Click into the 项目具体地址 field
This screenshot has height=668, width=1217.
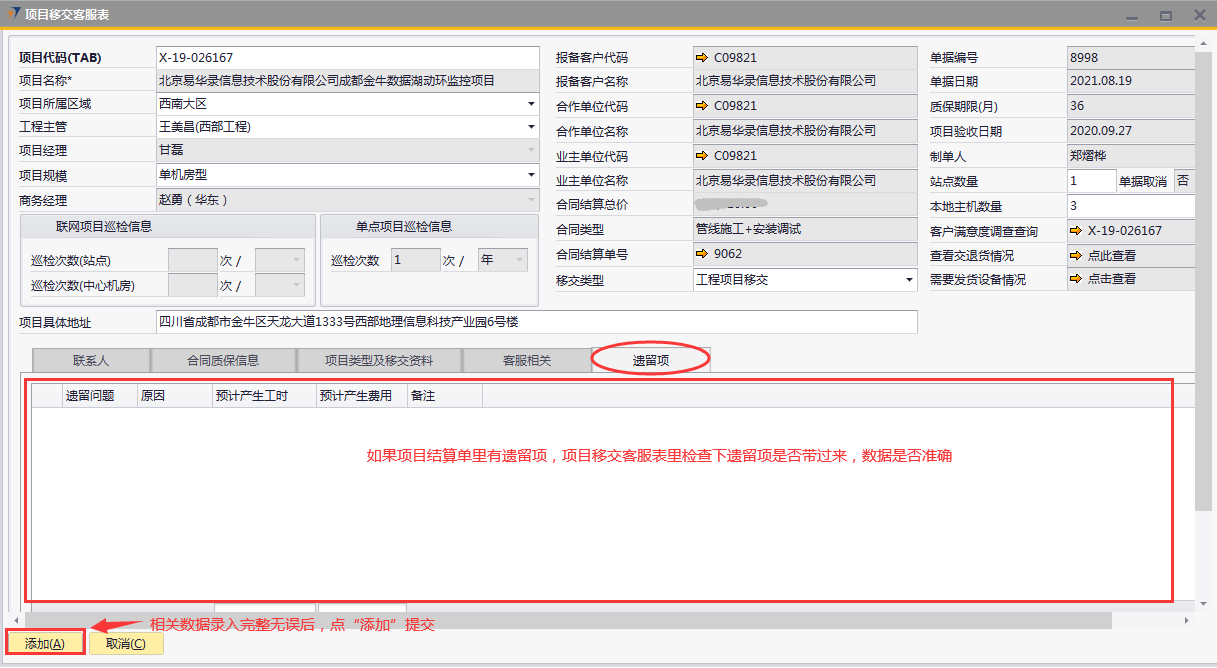536,322
